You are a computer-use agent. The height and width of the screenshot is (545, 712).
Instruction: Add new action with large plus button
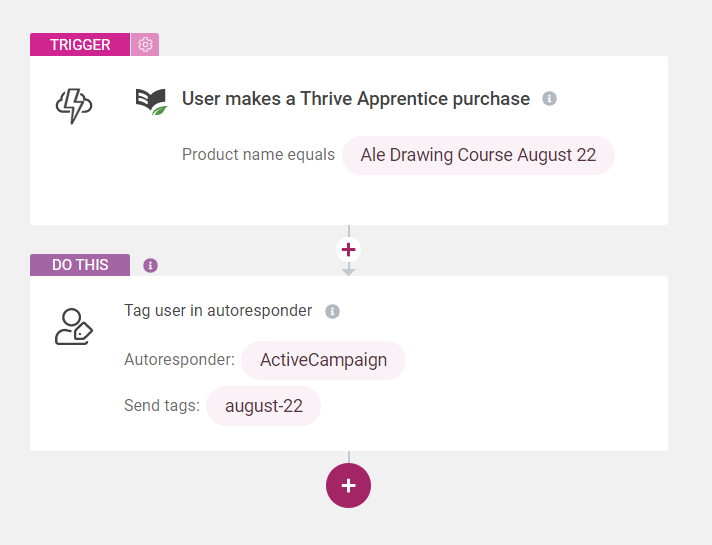(x=348, y=486)
